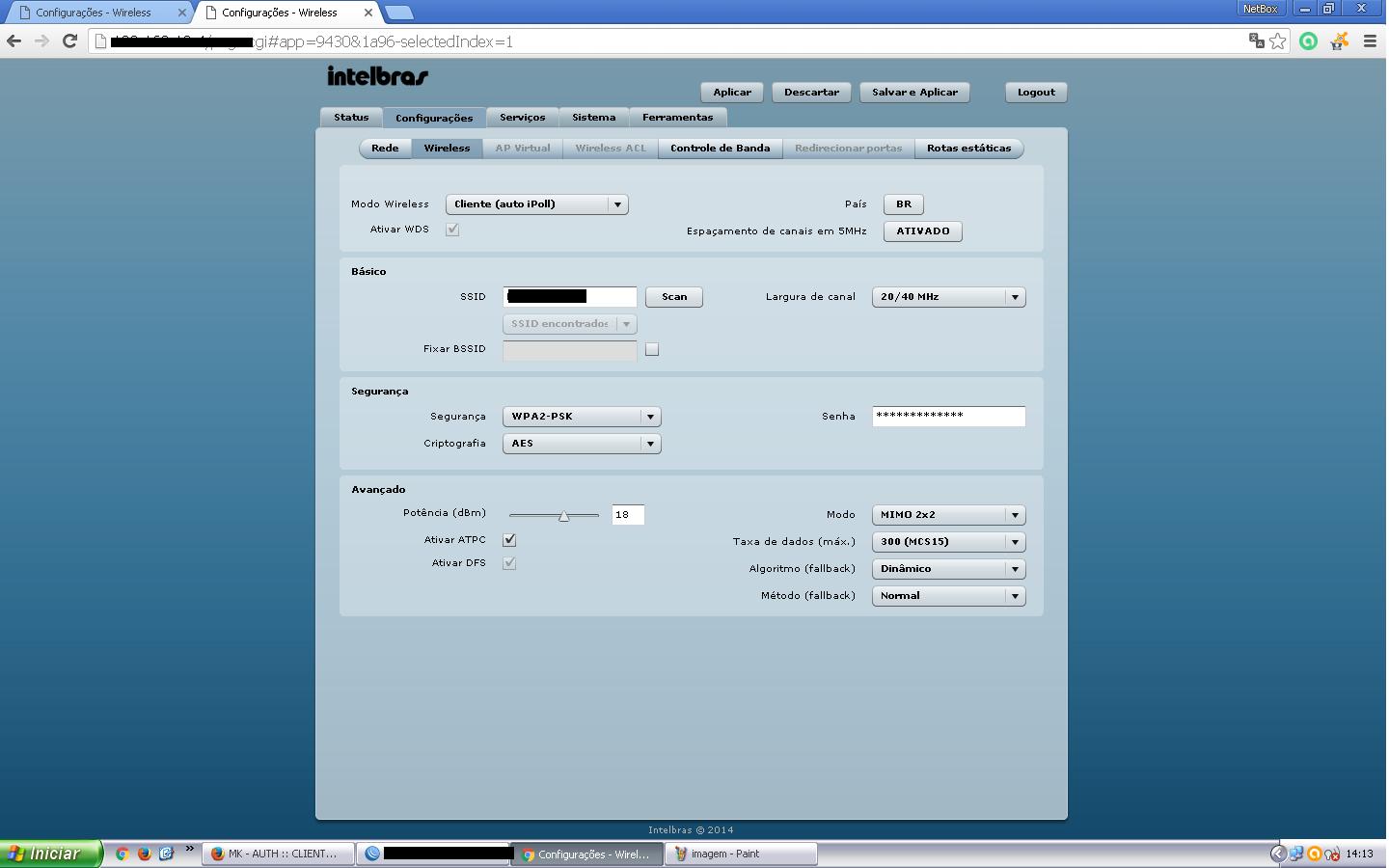The height and width of the screenshot is (868, 1389).
Task: Open the Status tab
Action: [x=351, y=118]
